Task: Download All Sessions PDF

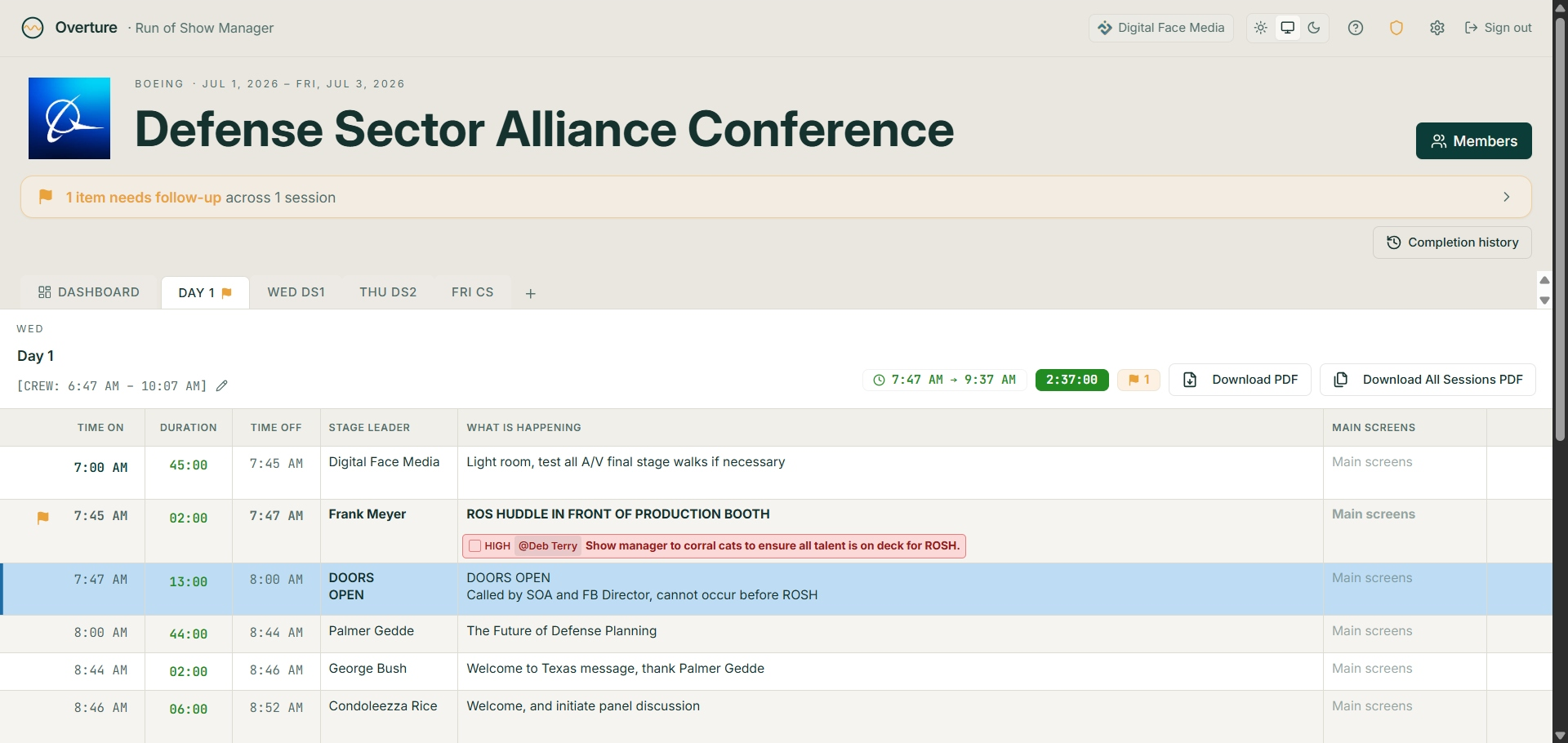Action: pyautogui.click(x=1428, y=380)
